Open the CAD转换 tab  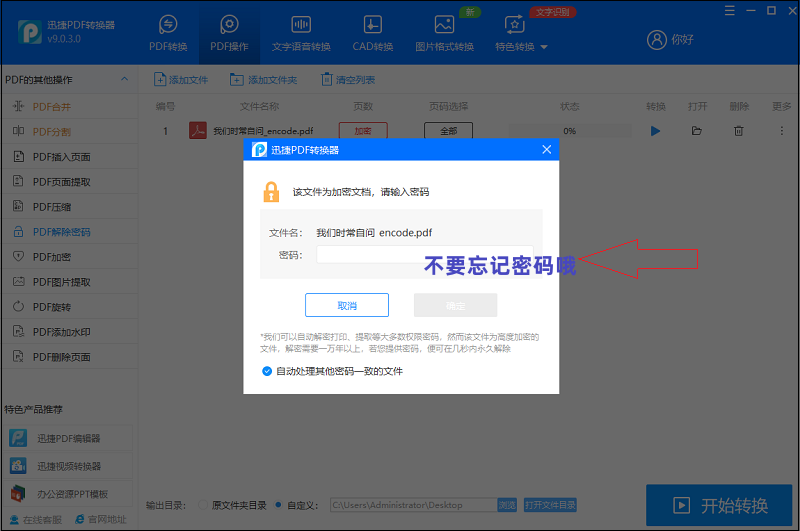click(372, 33)
